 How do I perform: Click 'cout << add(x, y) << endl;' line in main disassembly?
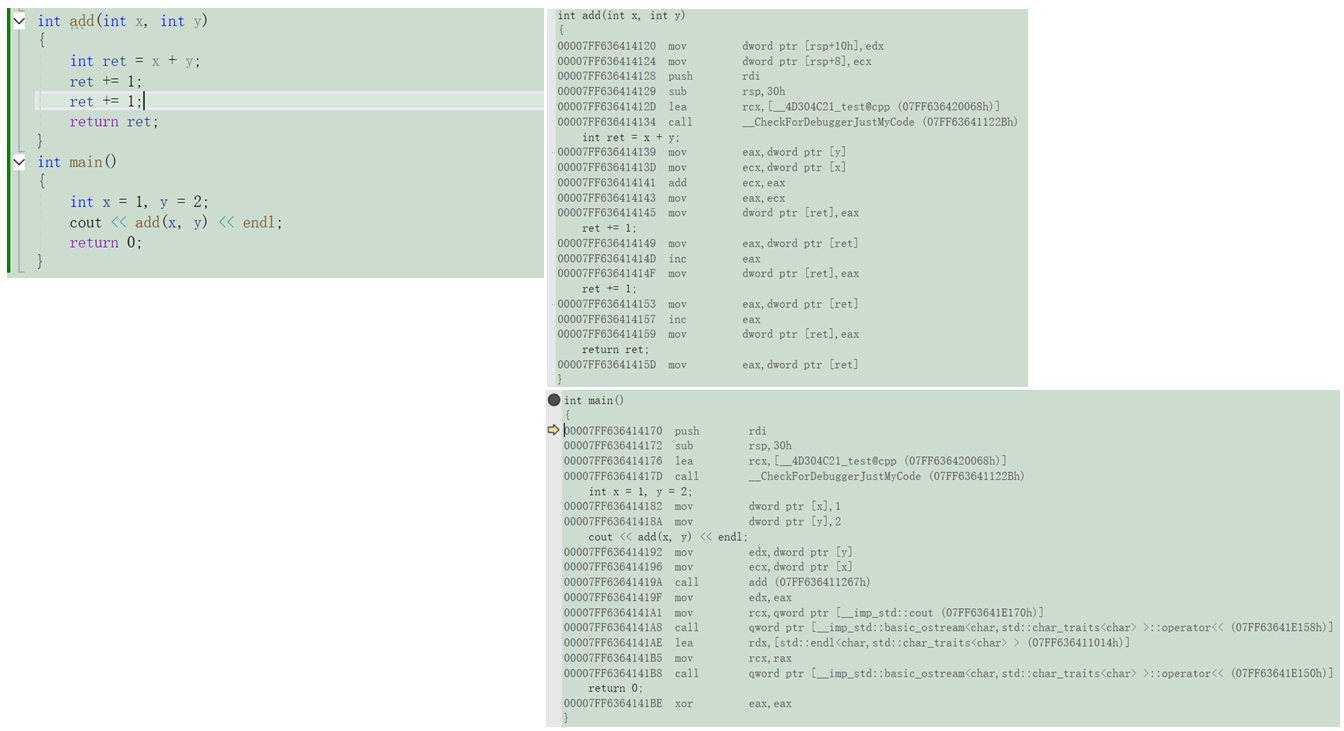click(x=668, y=537)
